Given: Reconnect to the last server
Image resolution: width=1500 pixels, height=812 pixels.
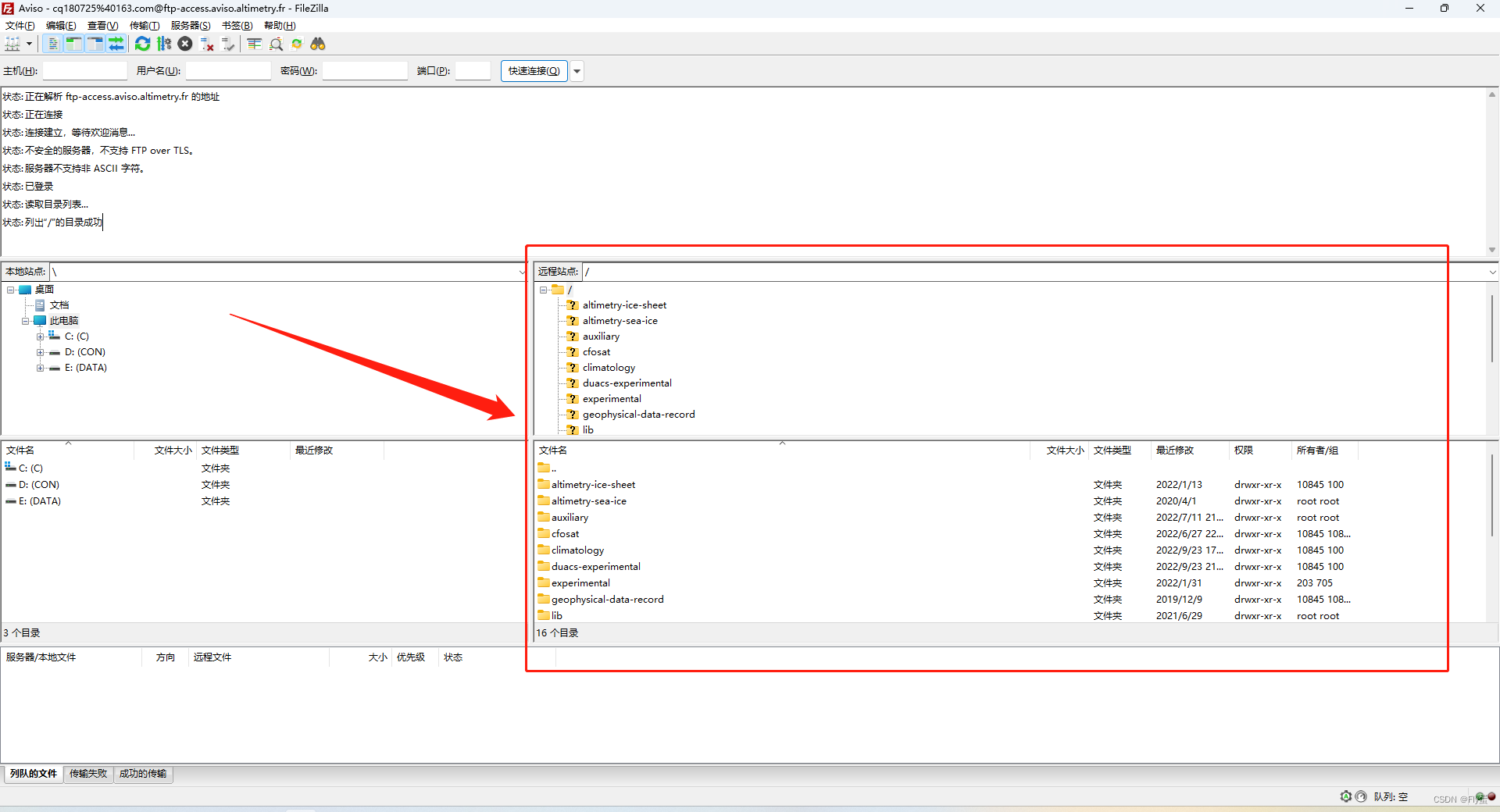Looking at the screenshot, I should click(228, 44).
